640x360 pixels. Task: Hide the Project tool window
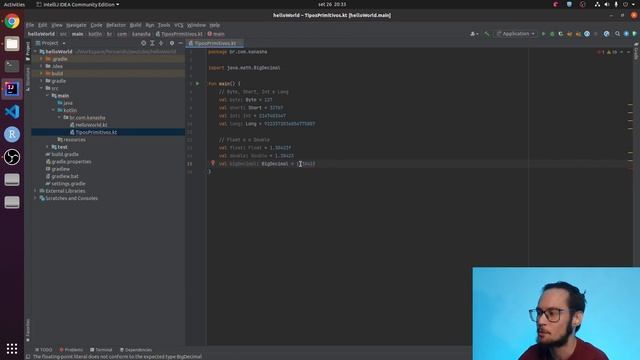(x=180, y=43)
